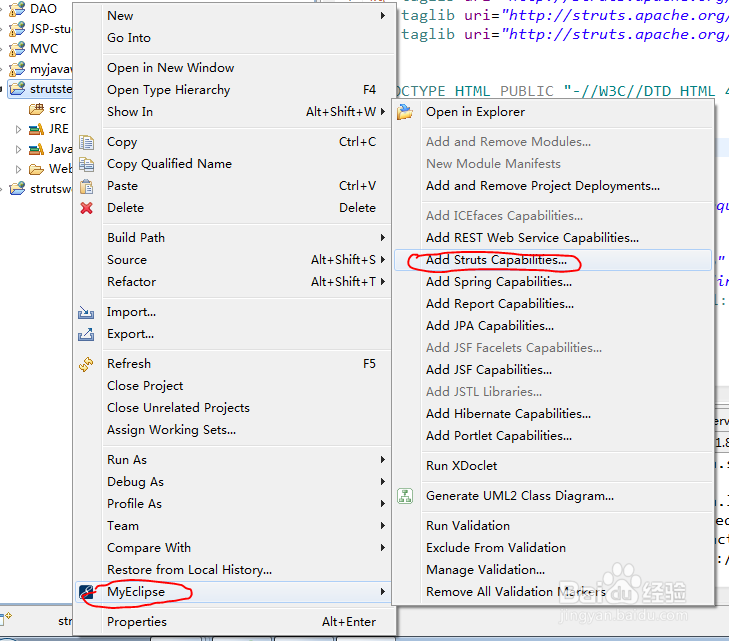Choose Add Spring Capabilities
729x641 pixels.
[x=553, y=282]
